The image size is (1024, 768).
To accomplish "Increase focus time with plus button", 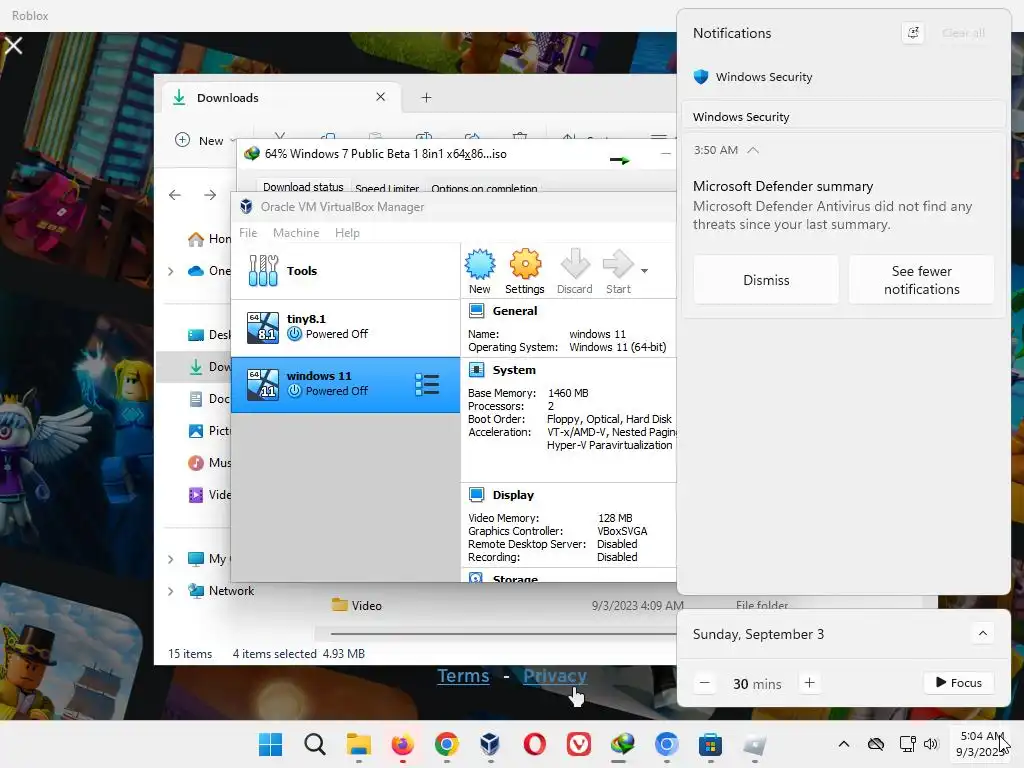I will pyautogui.click(x=810, y=683).
